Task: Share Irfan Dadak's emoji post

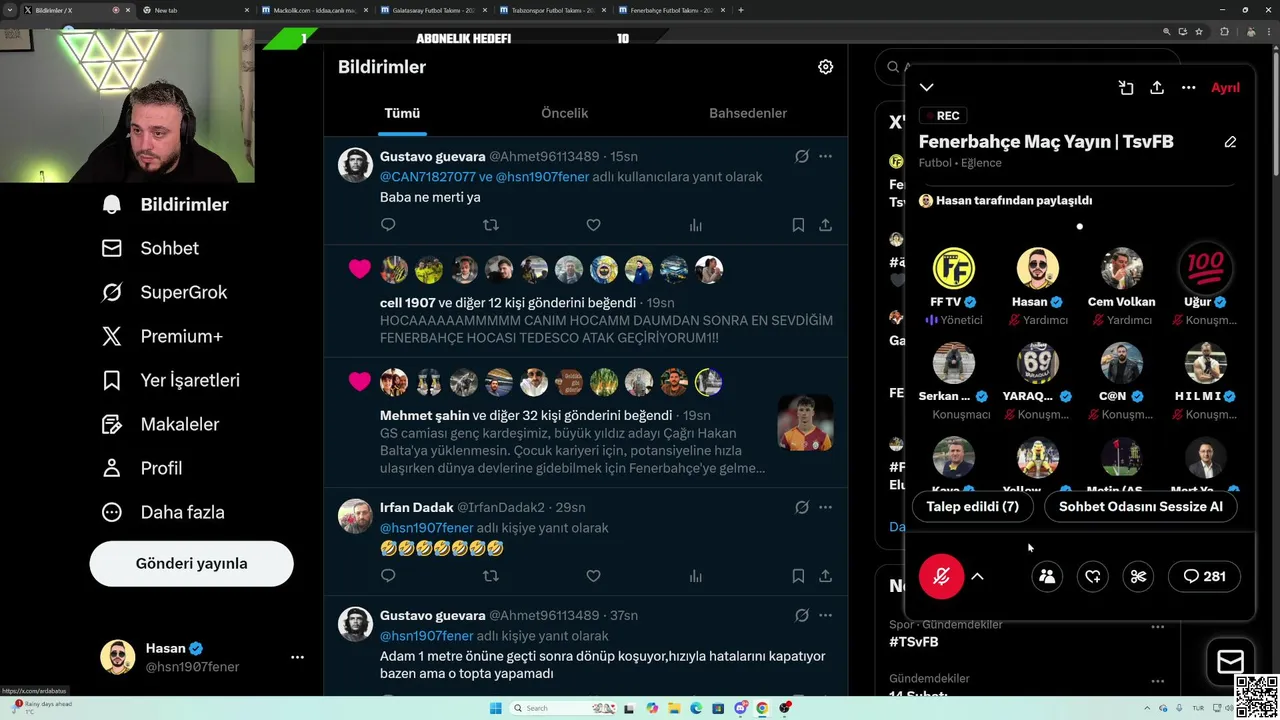Action: [825, 576]
